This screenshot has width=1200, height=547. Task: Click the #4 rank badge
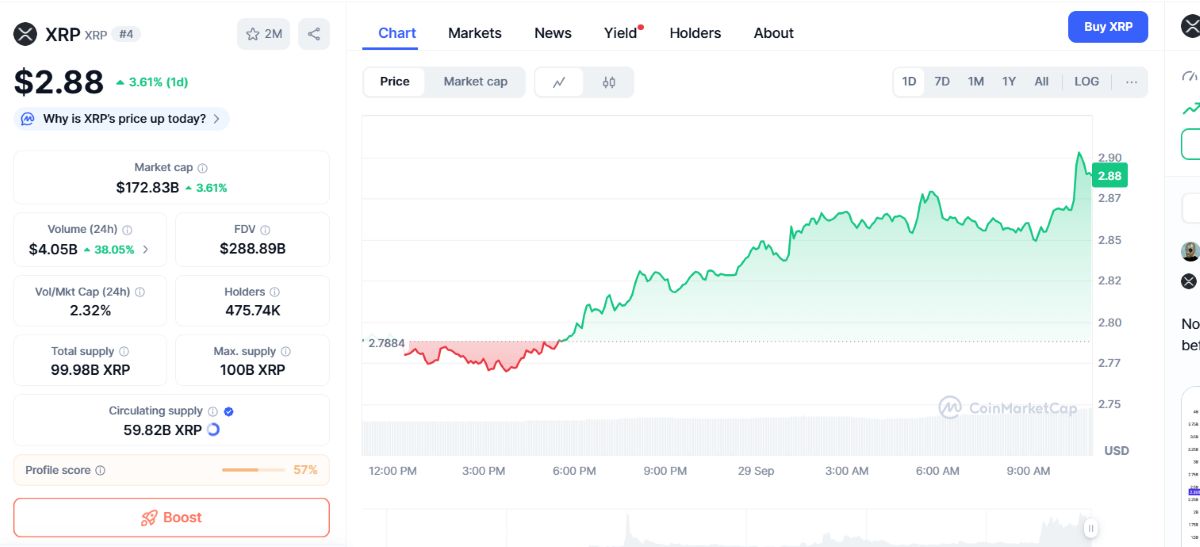pos(127,34)
